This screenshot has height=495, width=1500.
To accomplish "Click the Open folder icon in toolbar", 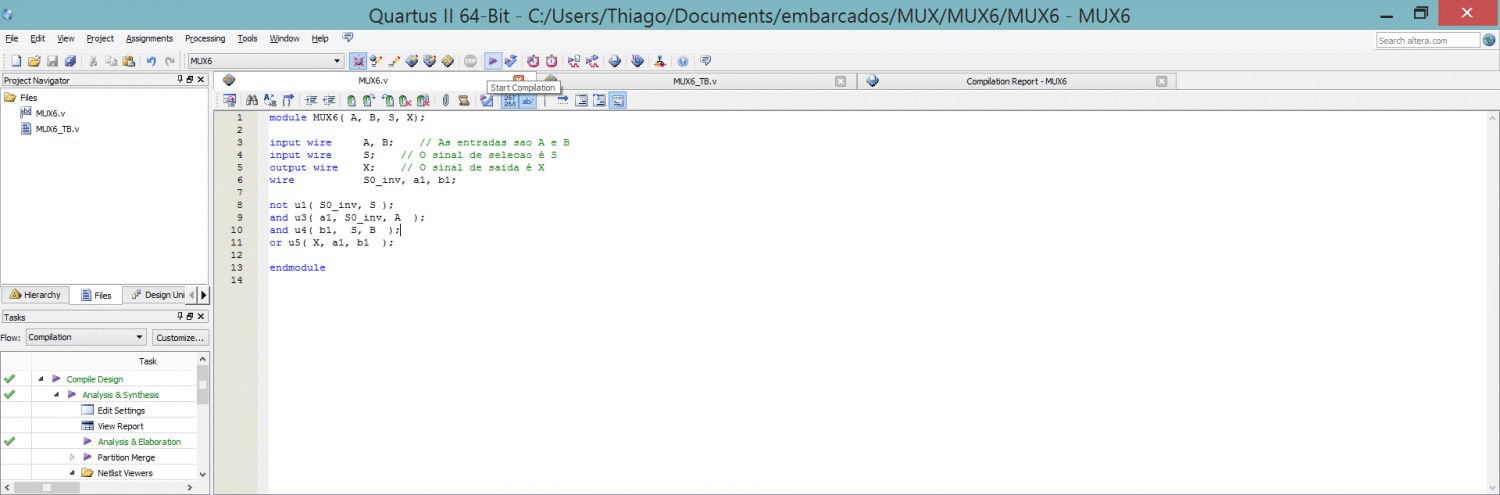I will [34, 61].
